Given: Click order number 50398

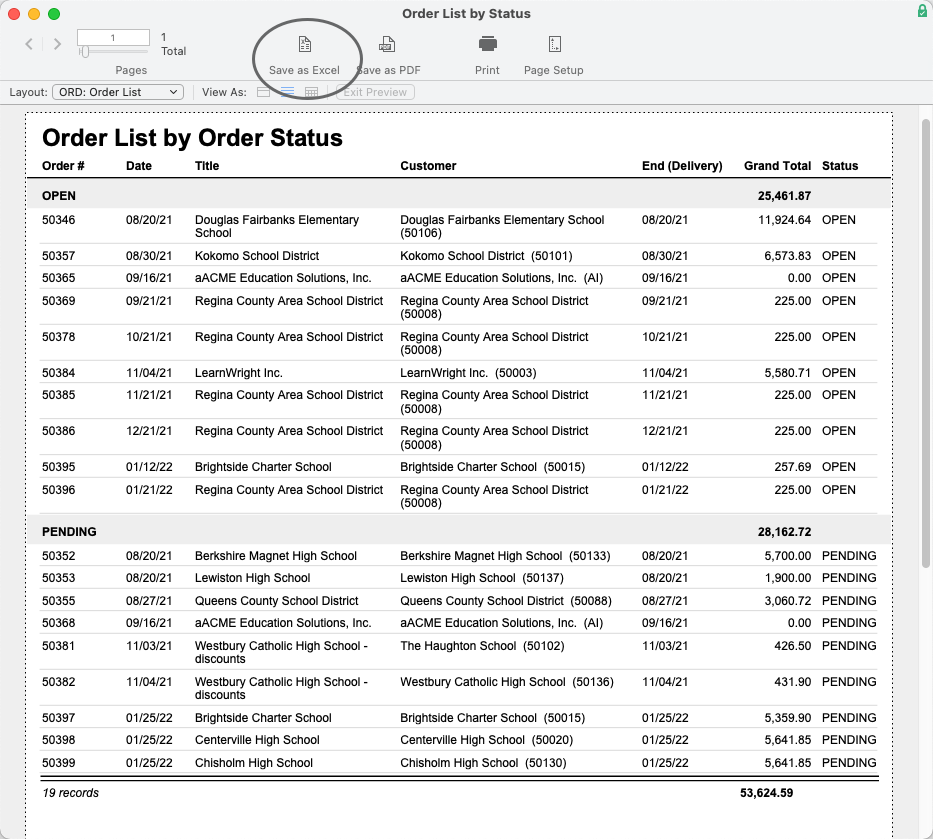Looking at the screenshot, I should 58,740.
